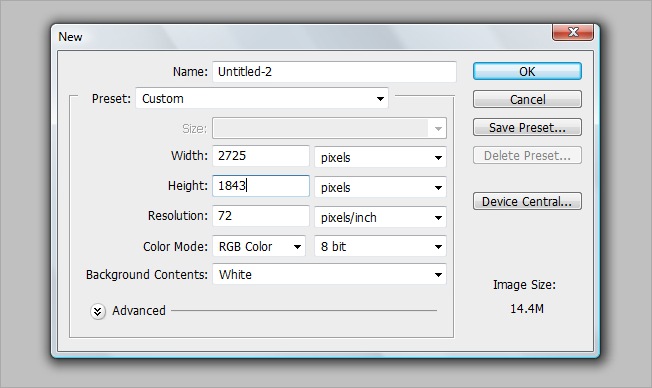The width and height of the screenshot is (652, 388).
Task: Click the 'Background Contents:' label
Action: point(146,275)
